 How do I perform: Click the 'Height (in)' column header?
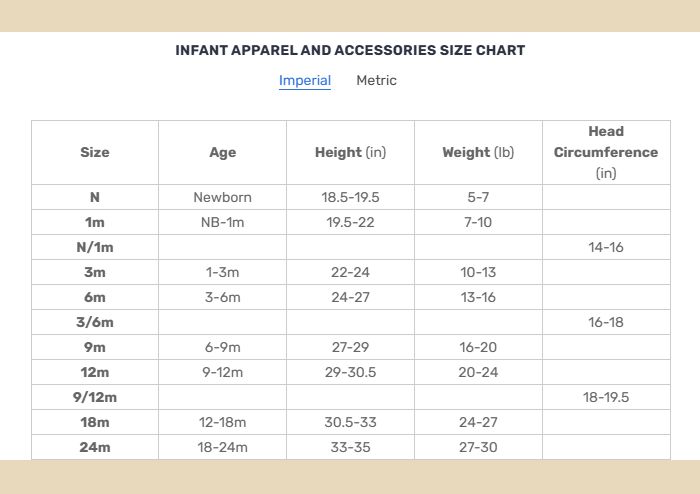(350, 153)
